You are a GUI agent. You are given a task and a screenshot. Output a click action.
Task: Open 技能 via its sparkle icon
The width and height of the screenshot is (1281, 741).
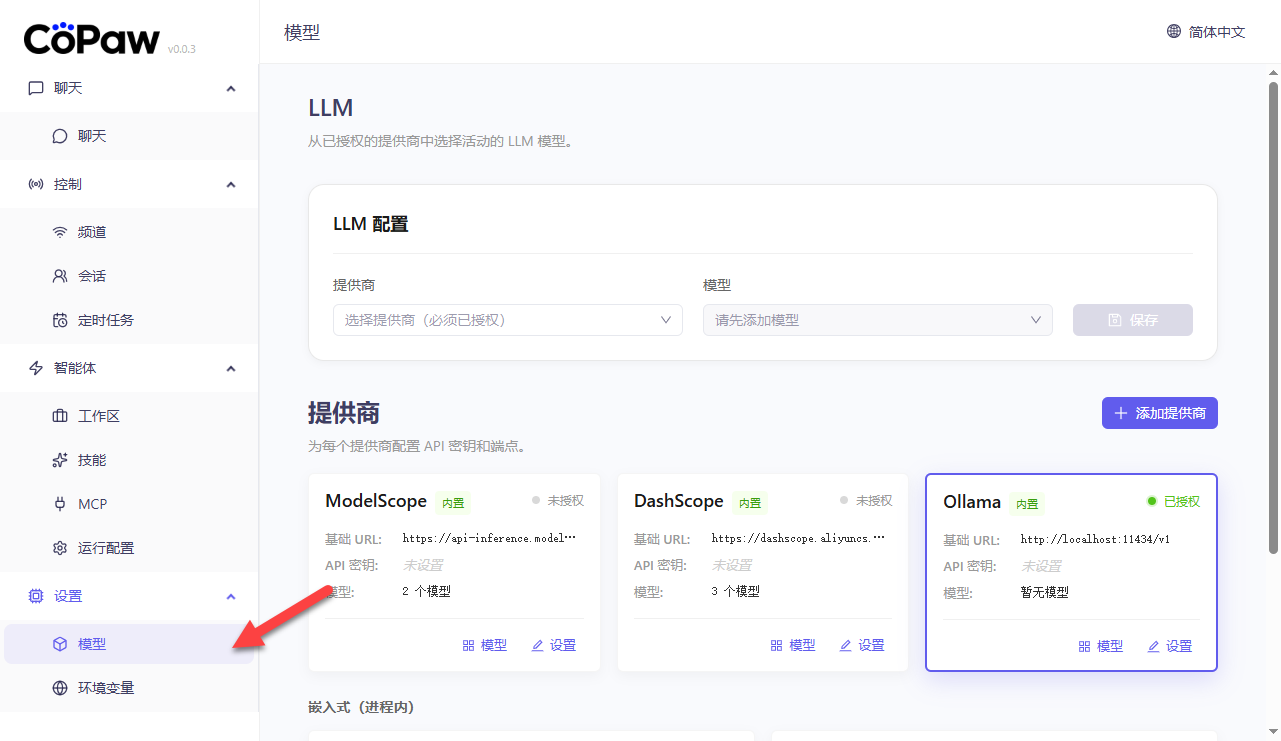[60, 460]
